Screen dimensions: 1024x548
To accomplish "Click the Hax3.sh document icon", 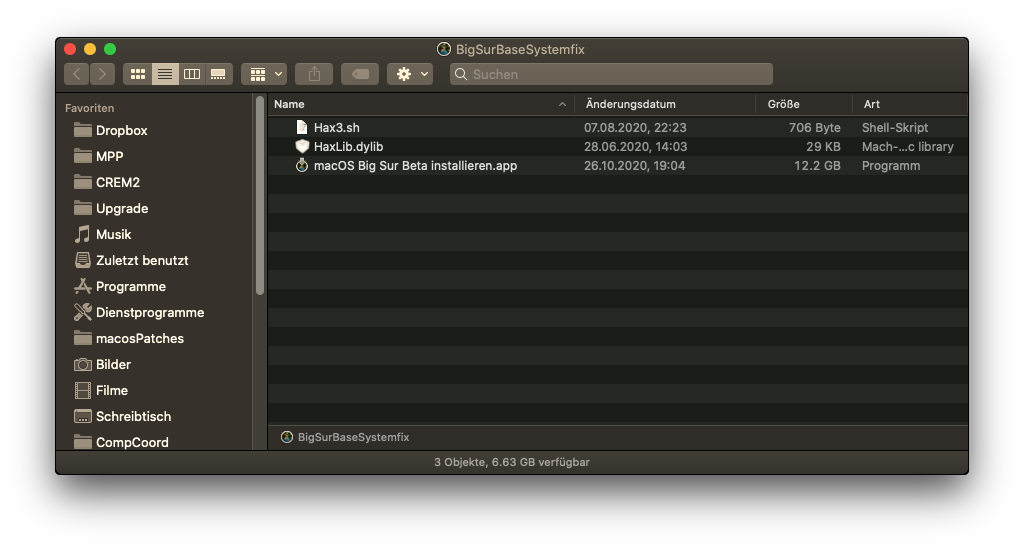I will click(x=302, y=127).
